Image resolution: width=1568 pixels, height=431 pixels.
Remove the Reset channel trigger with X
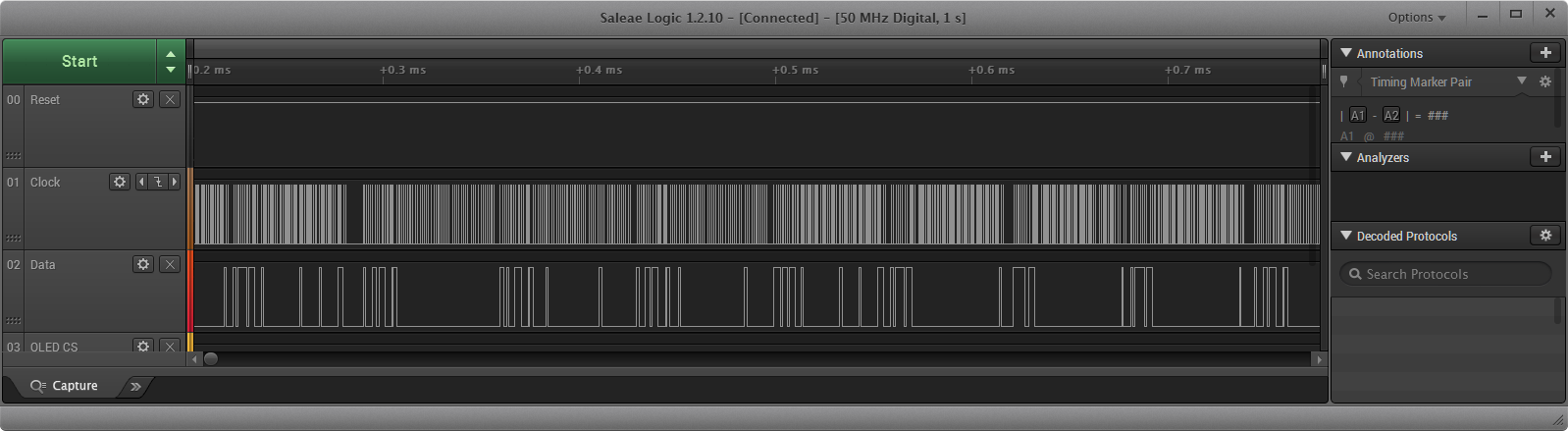pyautogui.click(x=170, y=99)
